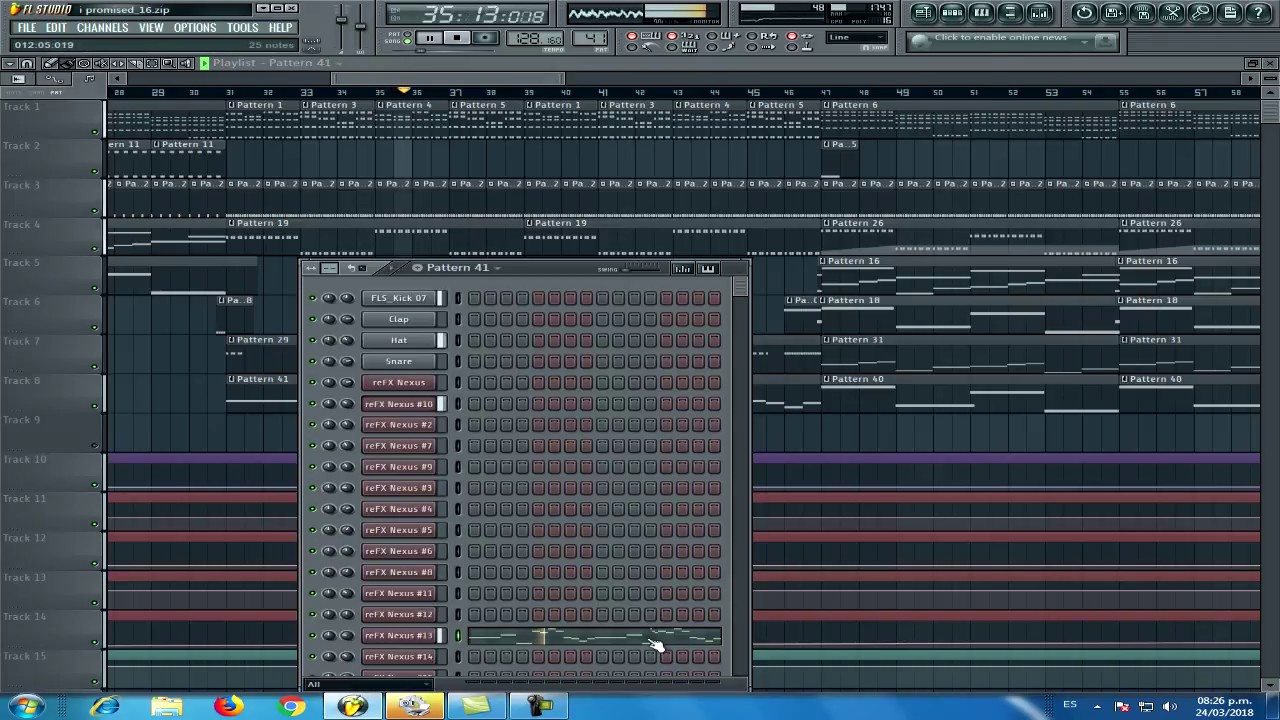Select the mute tool in Playlist toolbar
Screen dimensions: 1280x720
coord(101,63)
